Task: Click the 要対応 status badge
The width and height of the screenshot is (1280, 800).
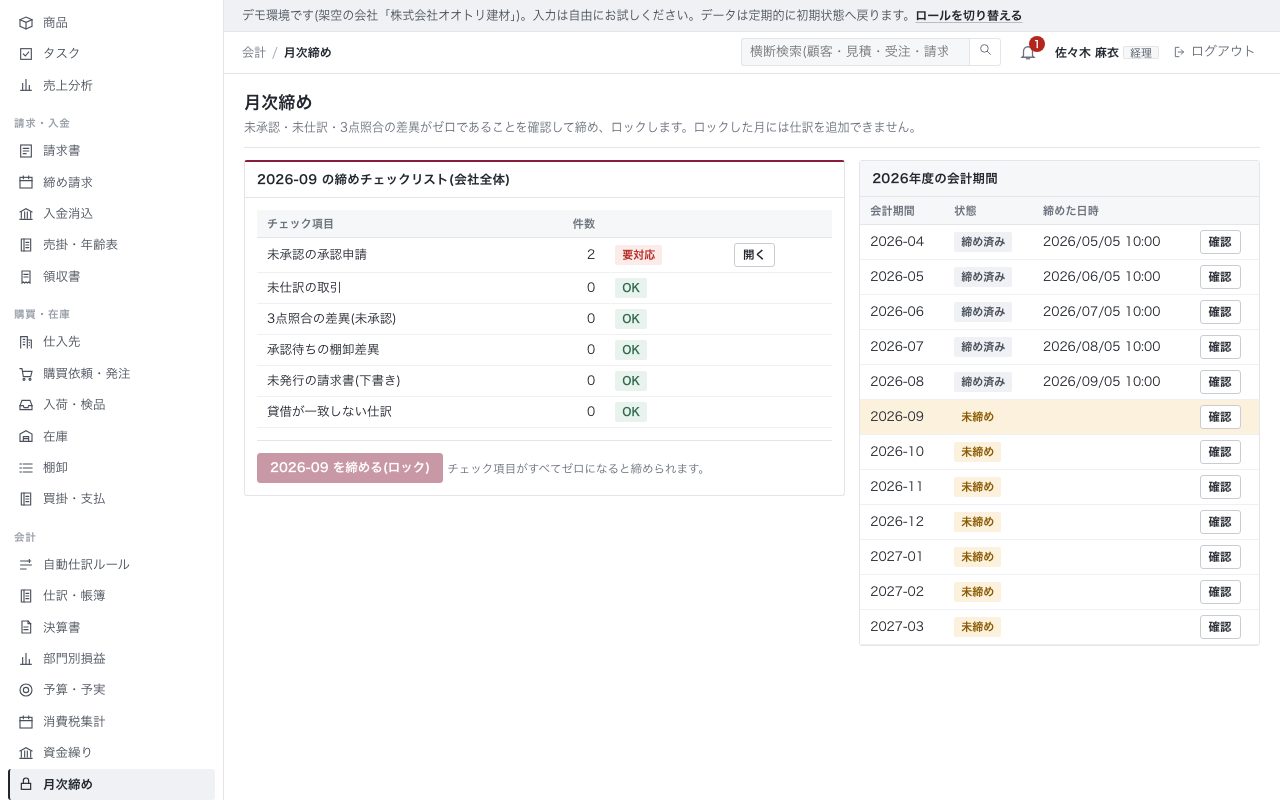Action: pyautogui.click(x=638, y=255)
